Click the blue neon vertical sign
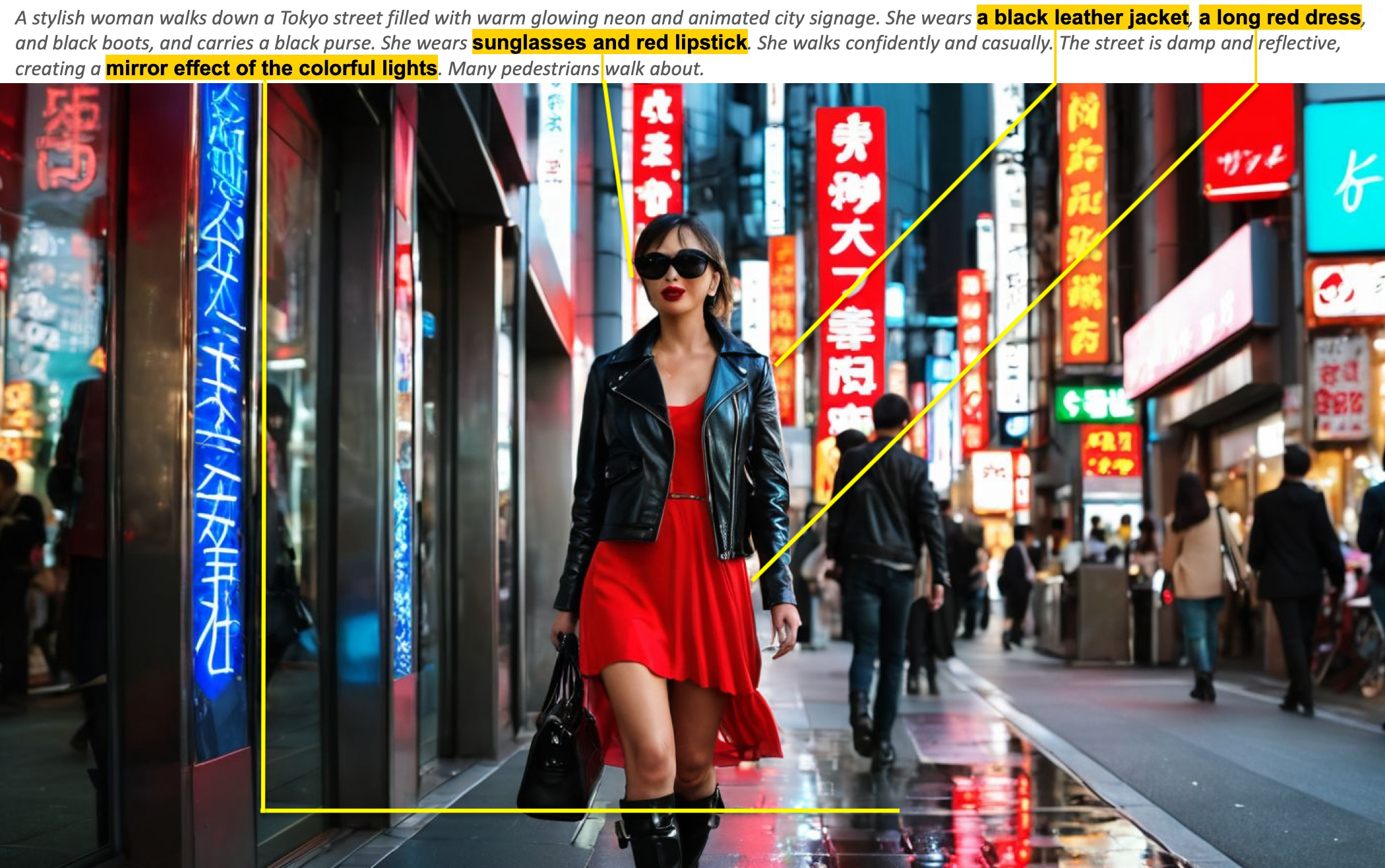This screenshot has width=1385, height=868. coord(221,396)
